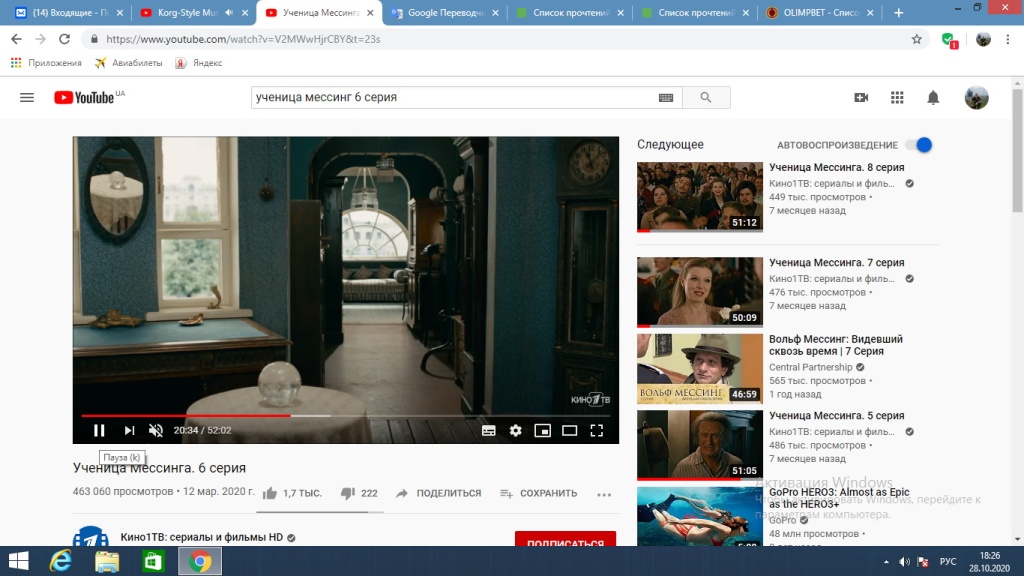Open video player settings gear

pyautogui.click(x=516, y=430)
